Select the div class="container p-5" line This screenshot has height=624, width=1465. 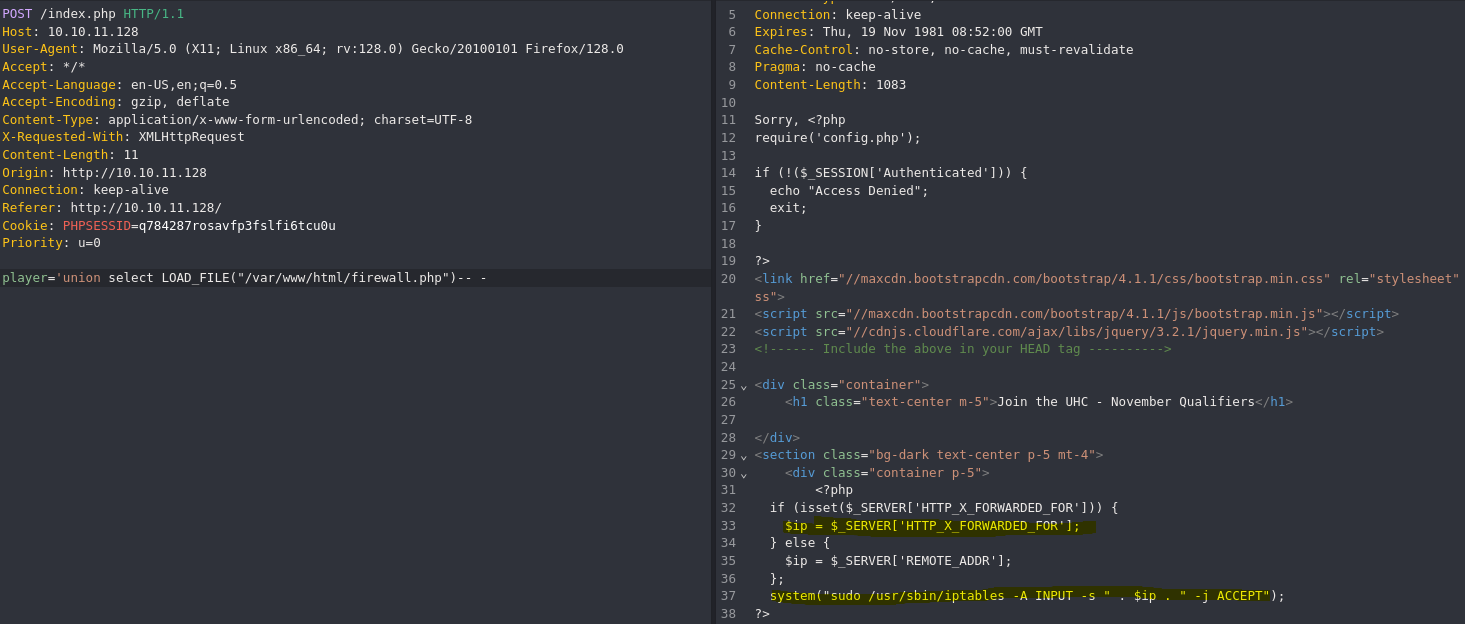coord(887,473)
